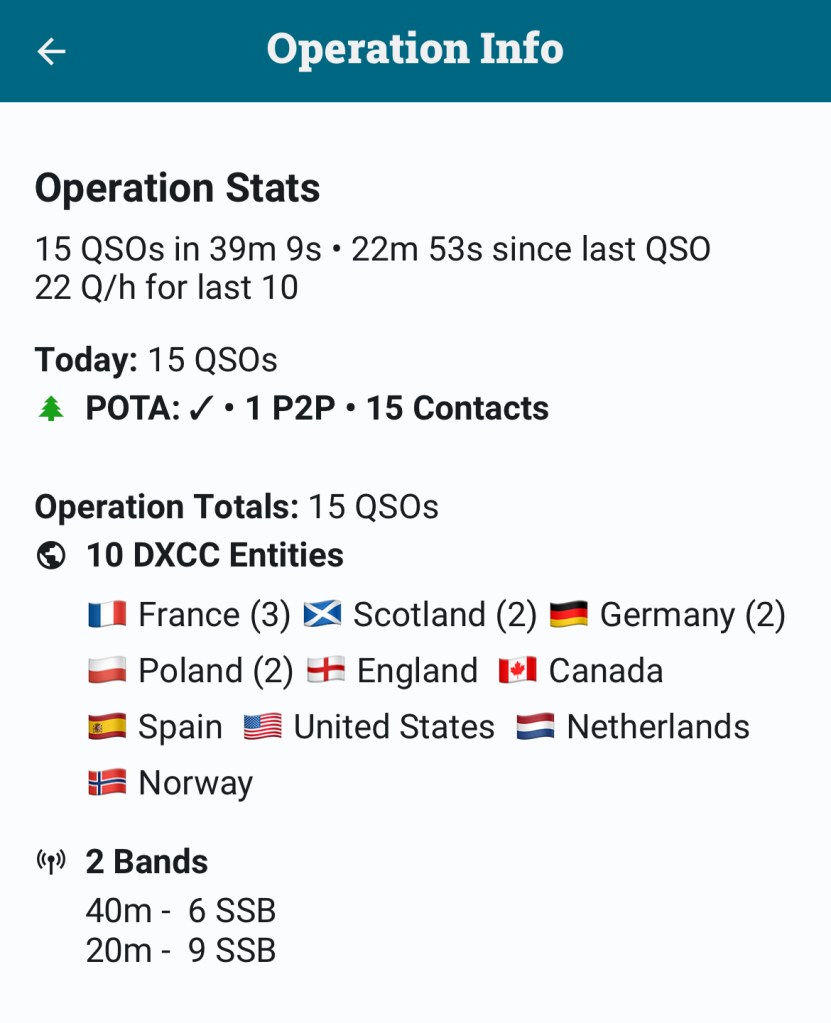The image size is (831, 1023).
Task: Tap the POTA 1 P2P summary line
Action: (317, 409)
